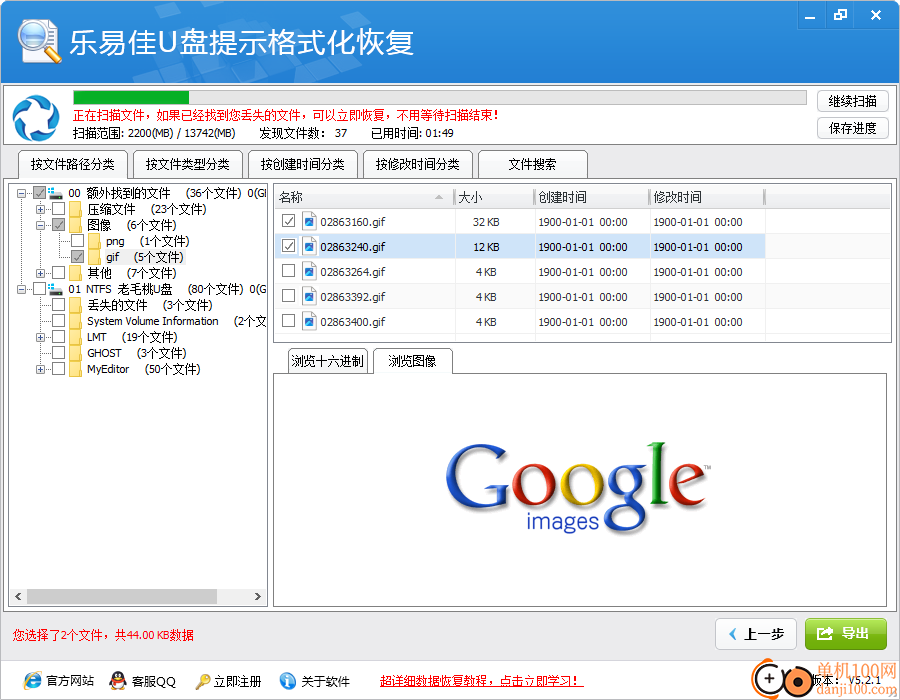Select the 浏览图像 preview tab

tap(412, 361)
